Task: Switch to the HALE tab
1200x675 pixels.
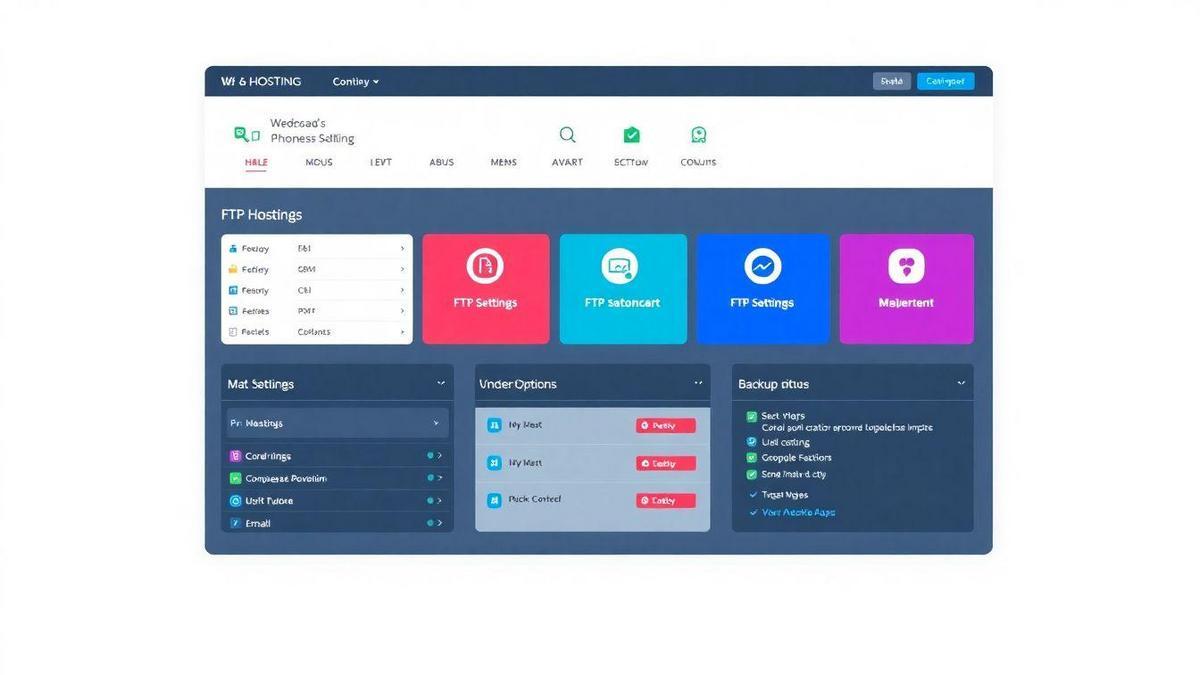Action: 256,162
